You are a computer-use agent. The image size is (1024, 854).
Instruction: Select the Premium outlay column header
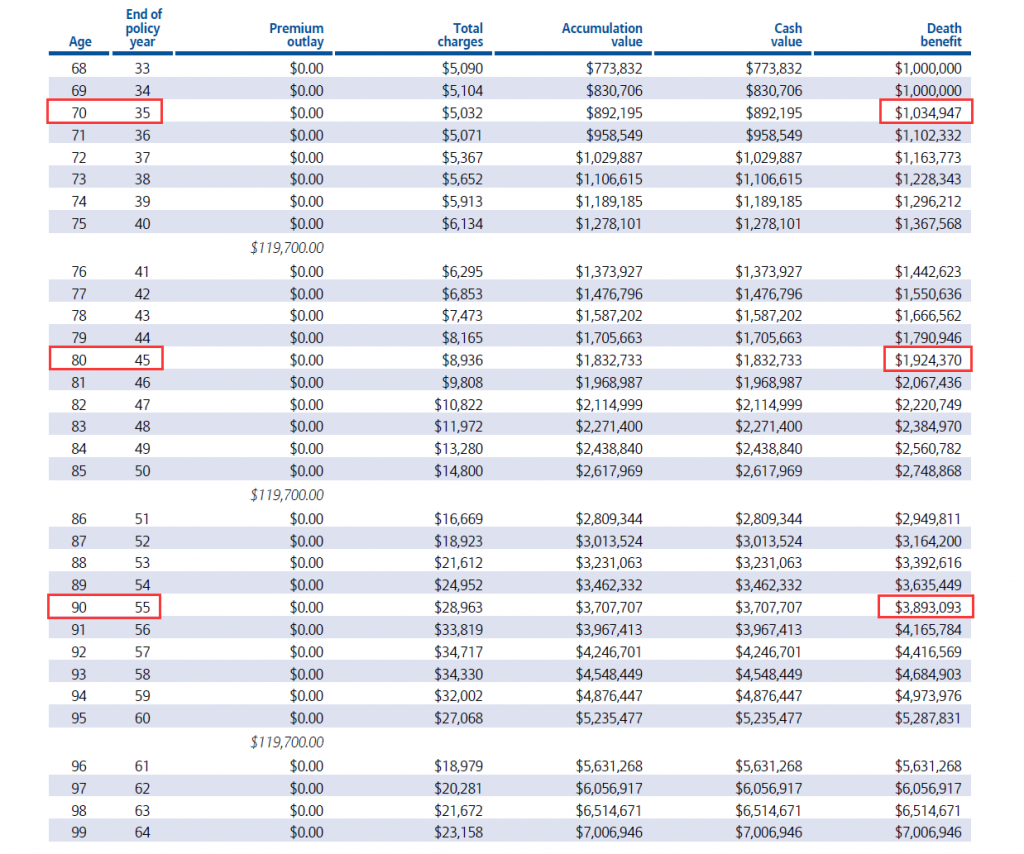pos(296,35)
